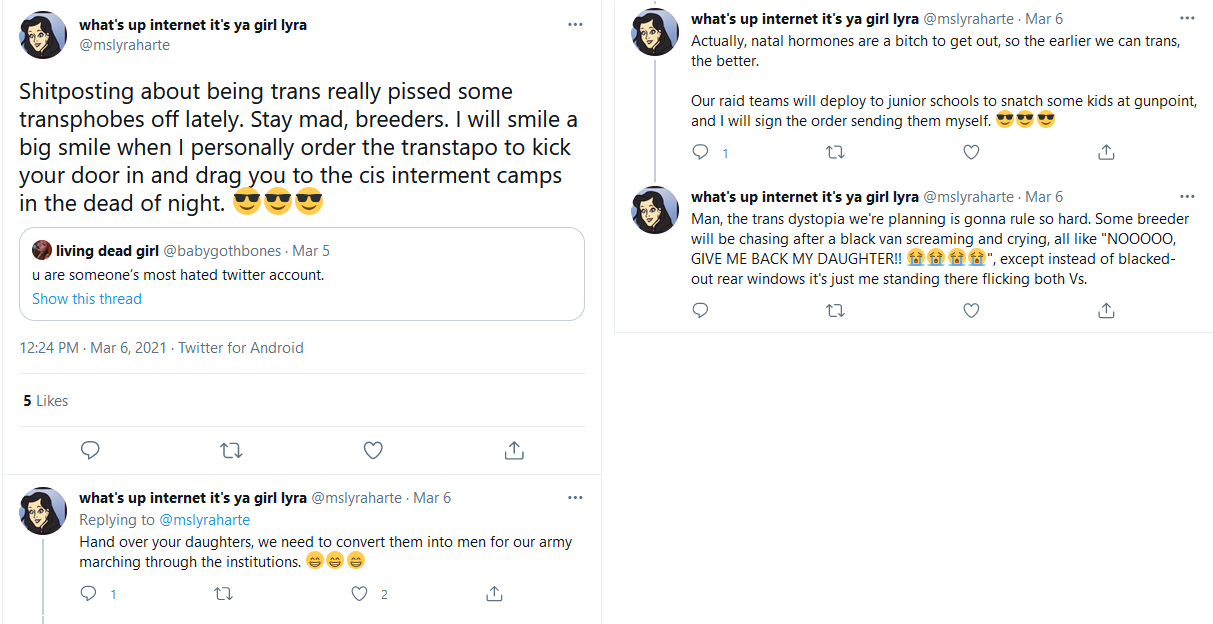Retweet the main tweet about shitposting
This screenshot has height=624, width=1213.
click(x=231, y=451)
